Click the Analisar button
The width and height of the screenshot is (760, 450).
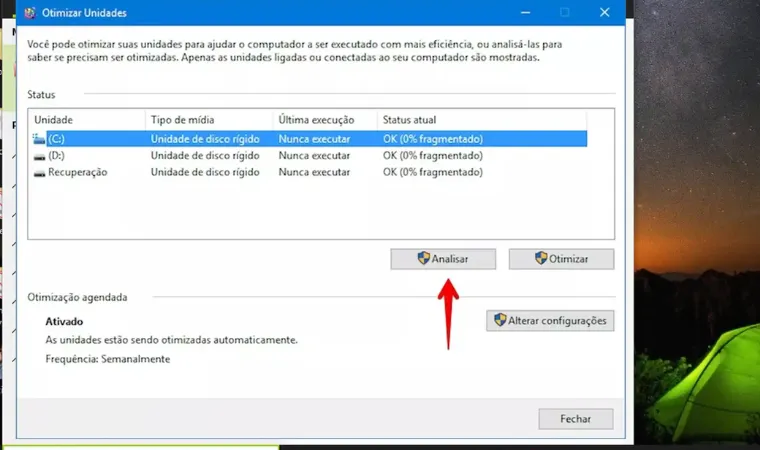(443, 259)
